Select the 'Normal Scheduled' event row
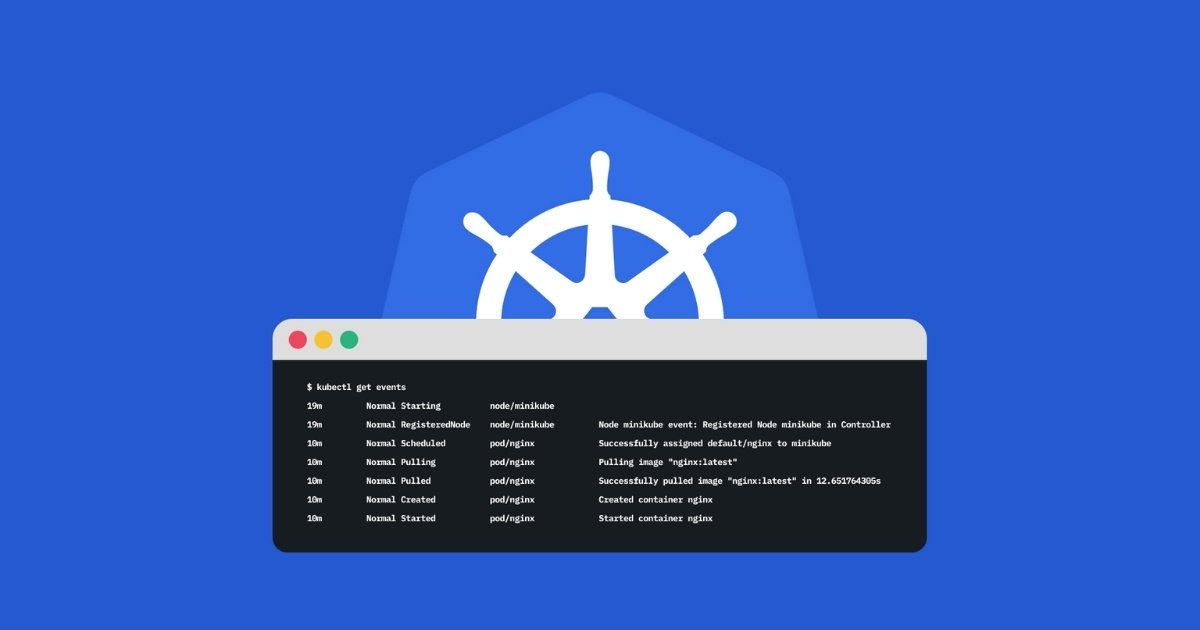 pos(405,443)
